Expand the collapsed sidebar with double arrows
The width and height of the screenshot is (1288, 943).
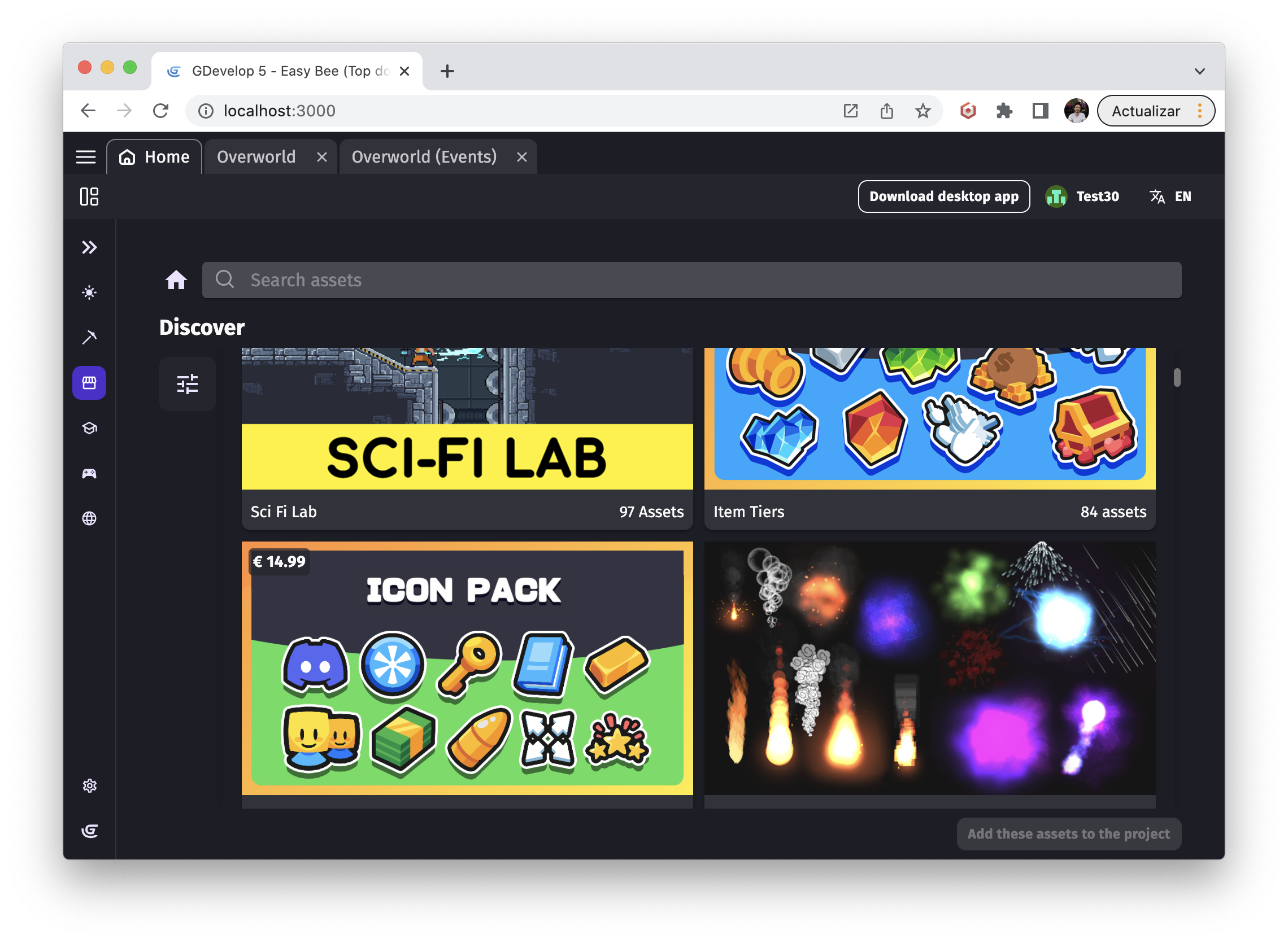[x=90, y=247]
